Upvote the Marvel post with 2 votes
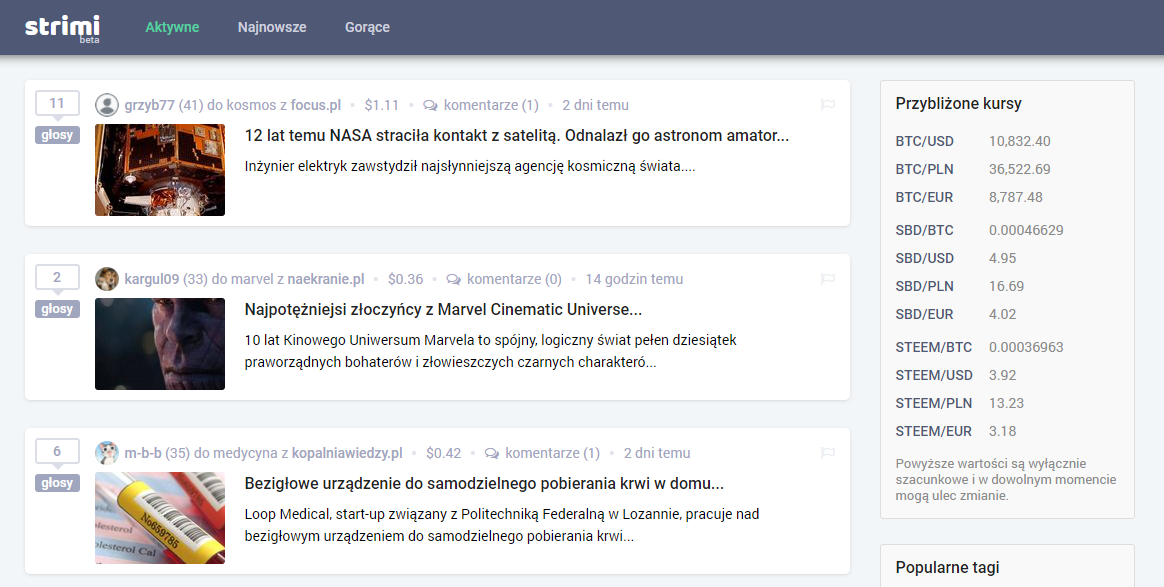 pos(57,278)
